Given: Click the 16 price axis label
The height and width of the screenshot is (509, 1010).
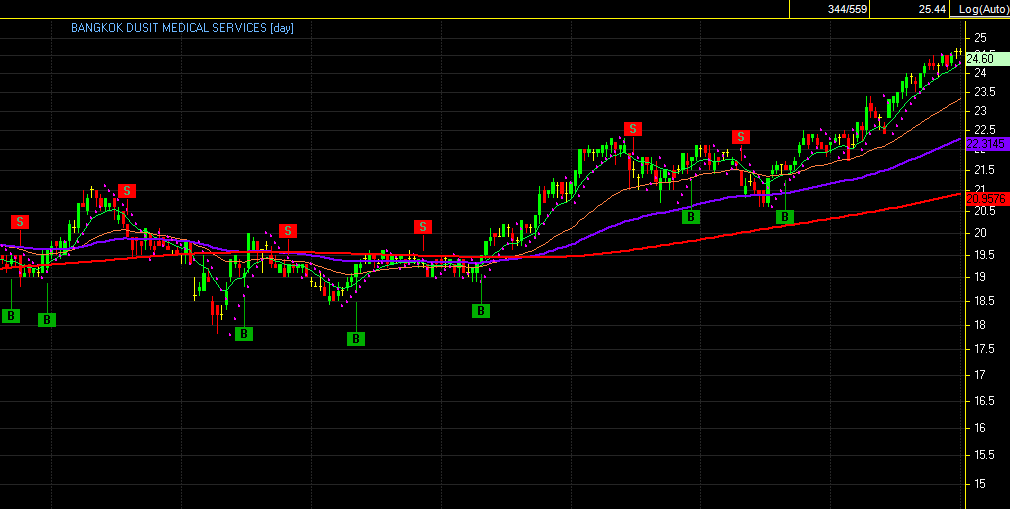Looking at the screenshot, I should click(x=980, y=427).
